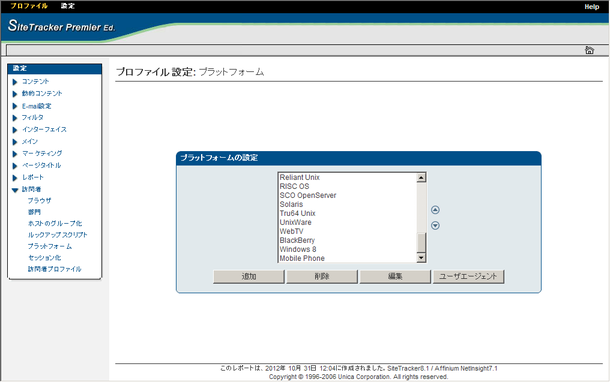Click the 削除 button
The image size is (610, 382).
point(322,277)
